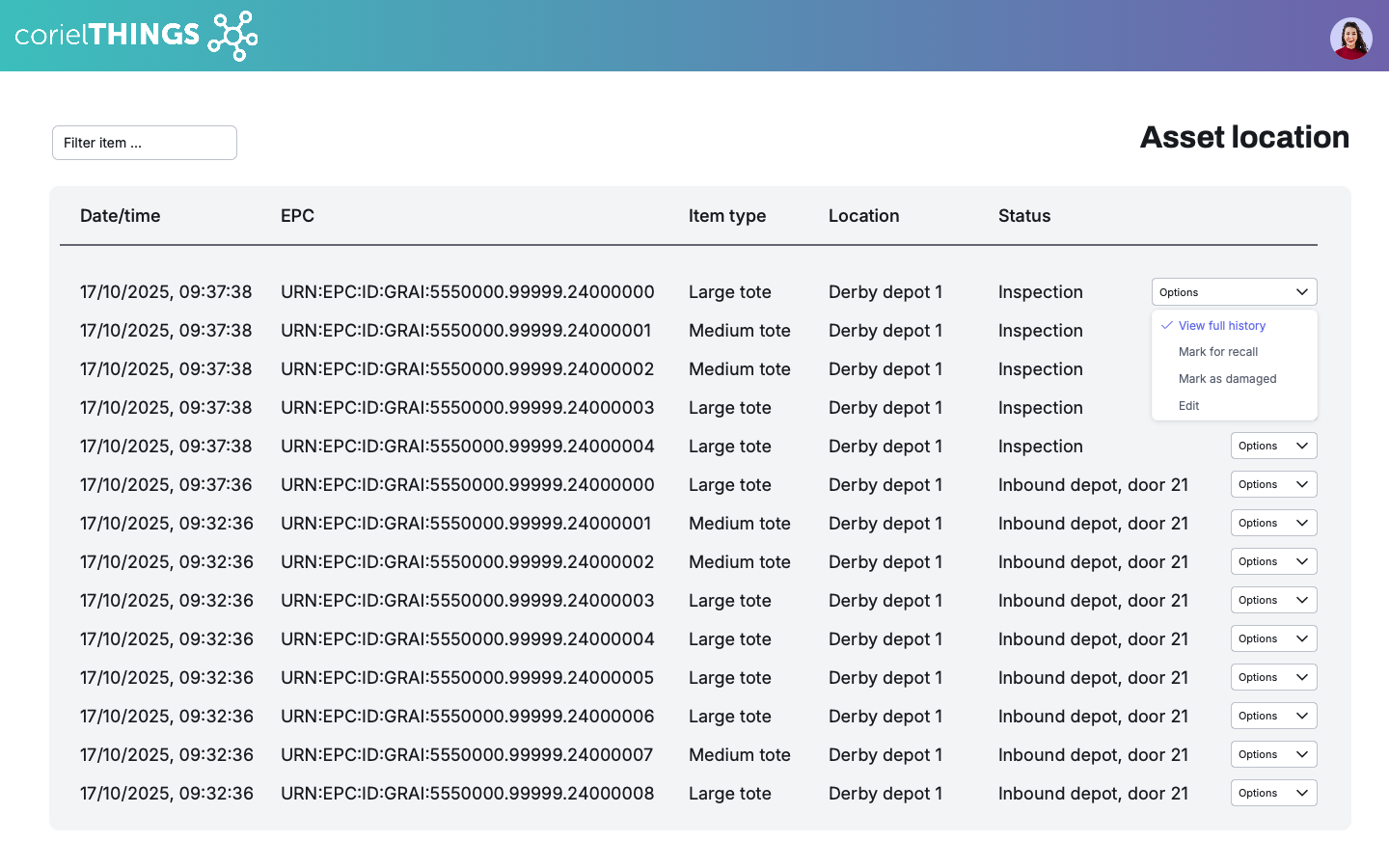Screen dimensions: 1389x868
Task: Choose Mark for recall from menu
Action: click(x=1217, y=352)
